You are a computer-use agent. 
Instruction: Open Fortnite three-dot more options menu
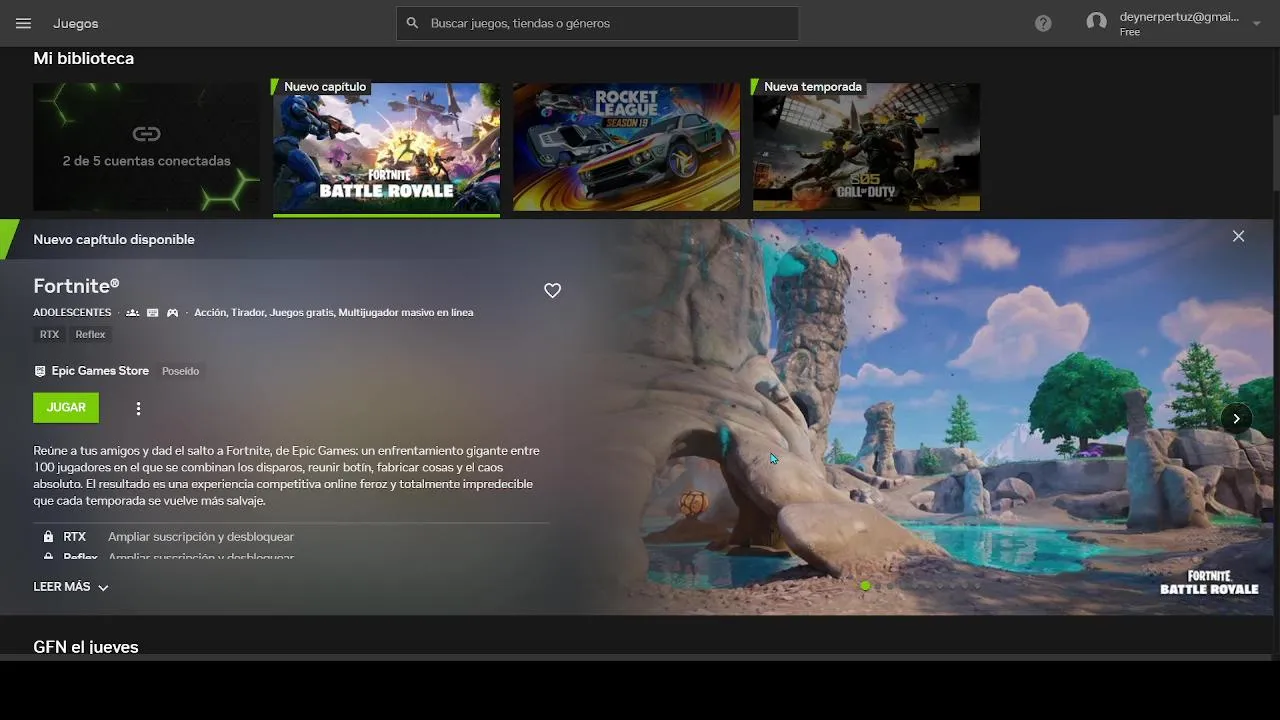tap(138, 408)
